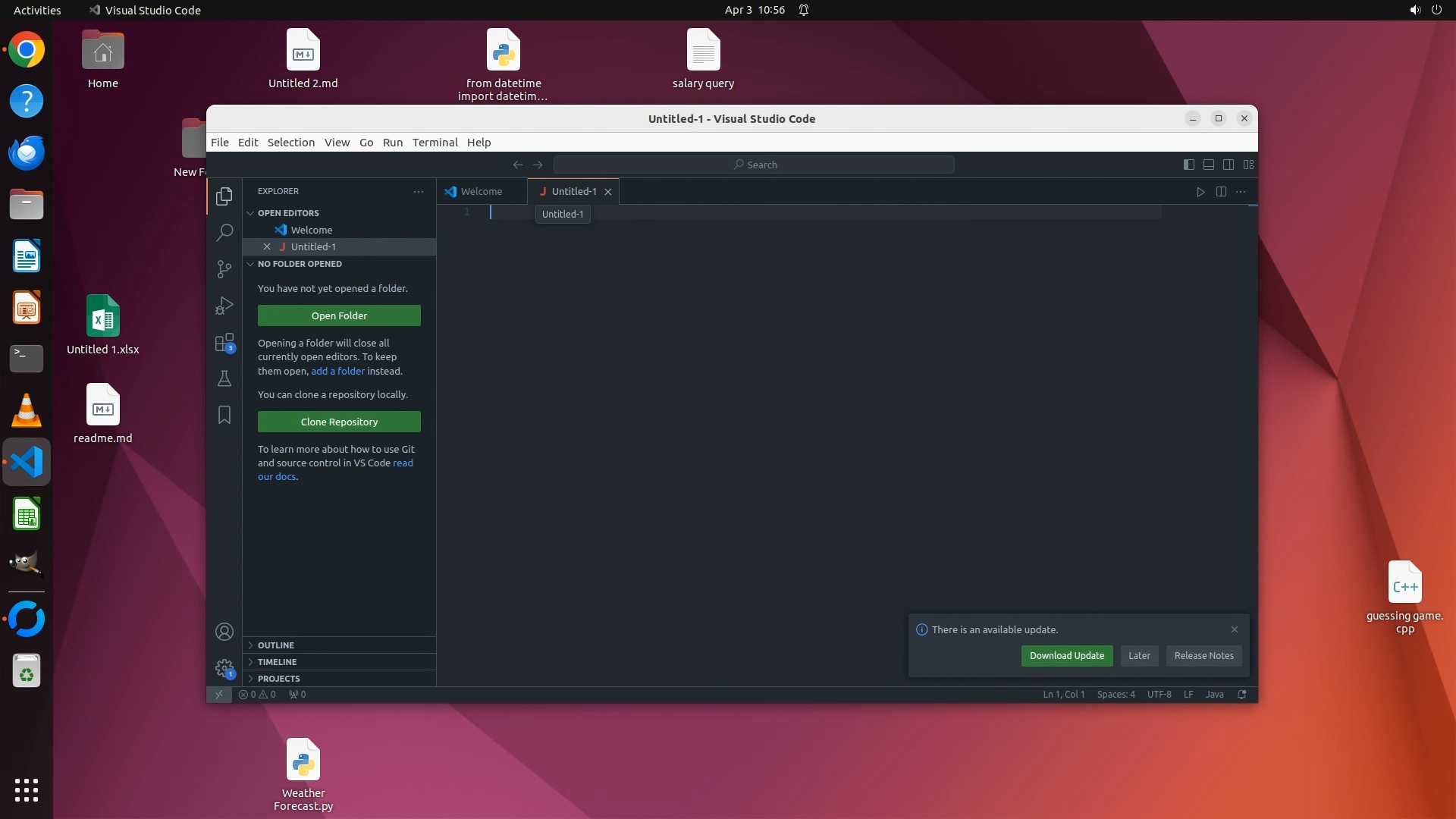
Task: Open the Bookmarks view icon
Action: pos(224,415)
